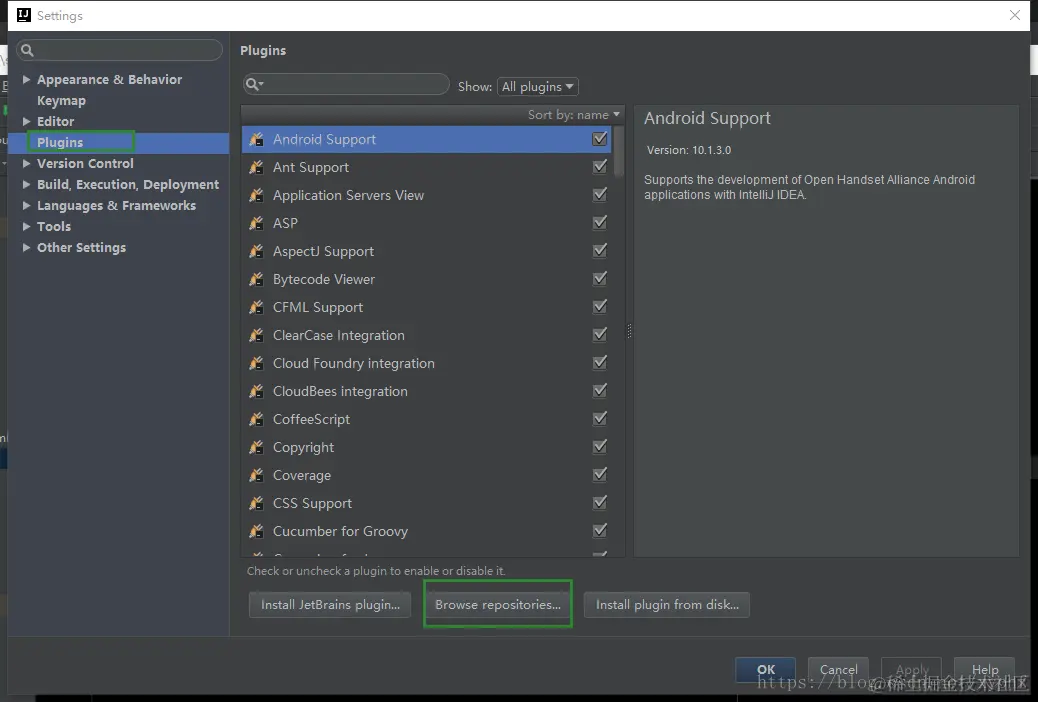The width and height of the screenshot is (1038, 702).
Task: Disable the Cucumber for Groovy checkbox
Action: coord(600,530)
